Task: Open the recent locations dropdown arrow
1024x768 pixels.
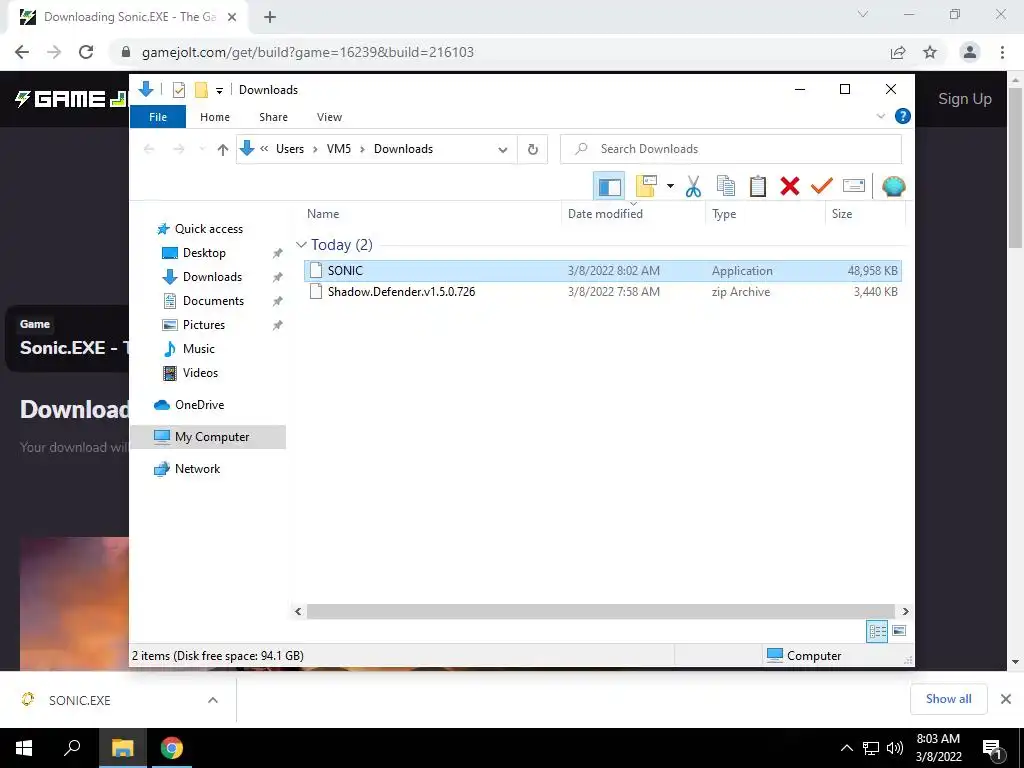Action: [x=202, y=150]
